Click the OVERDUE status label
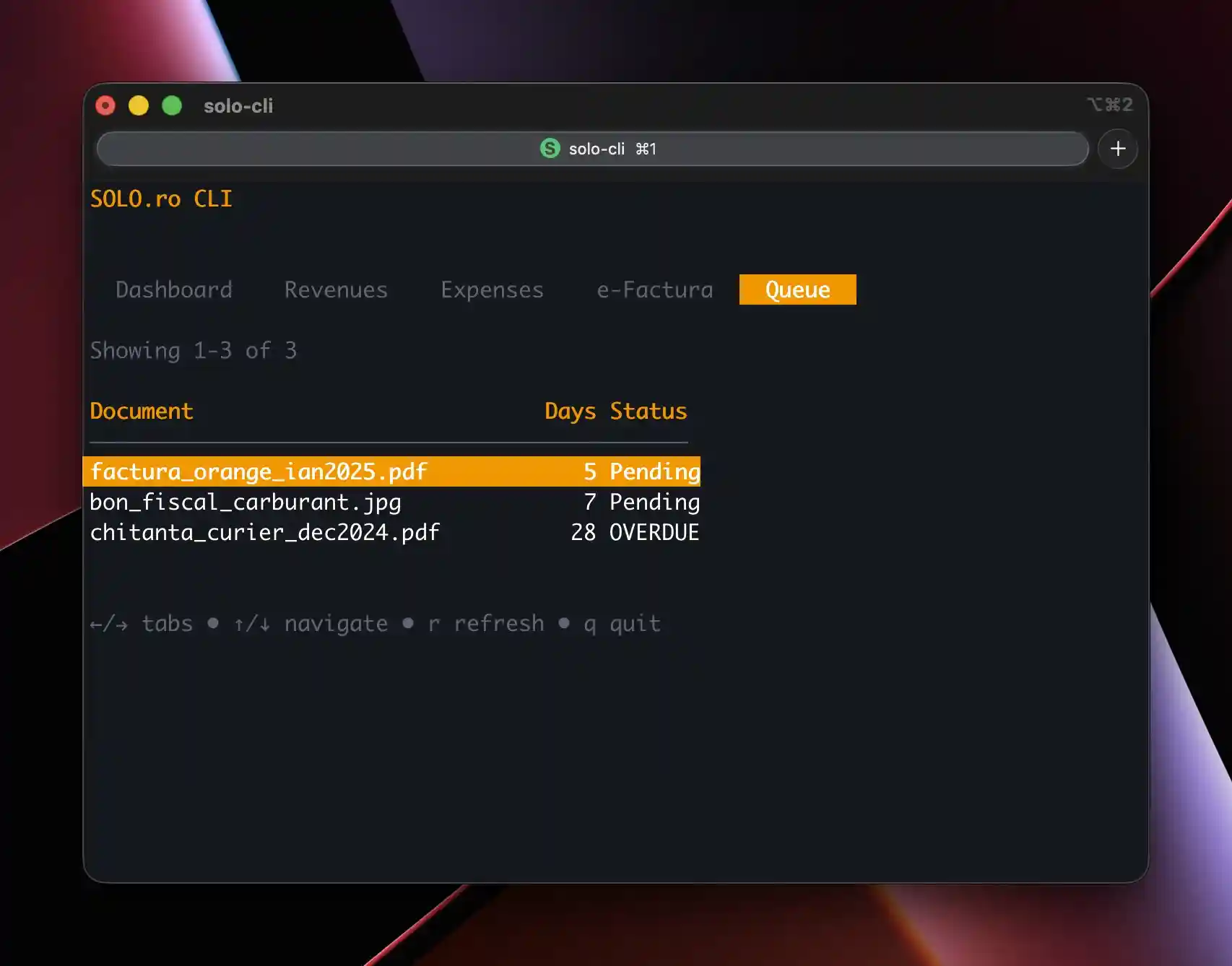Screen dimensions: 1232x966 click(654, 532)
